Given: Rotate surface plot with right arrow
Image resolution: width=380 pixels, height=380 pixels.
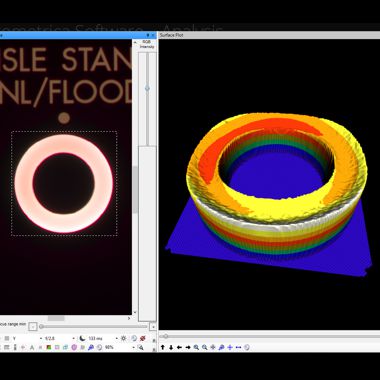Looking at the screenshot, I should [x=188, y=347].
